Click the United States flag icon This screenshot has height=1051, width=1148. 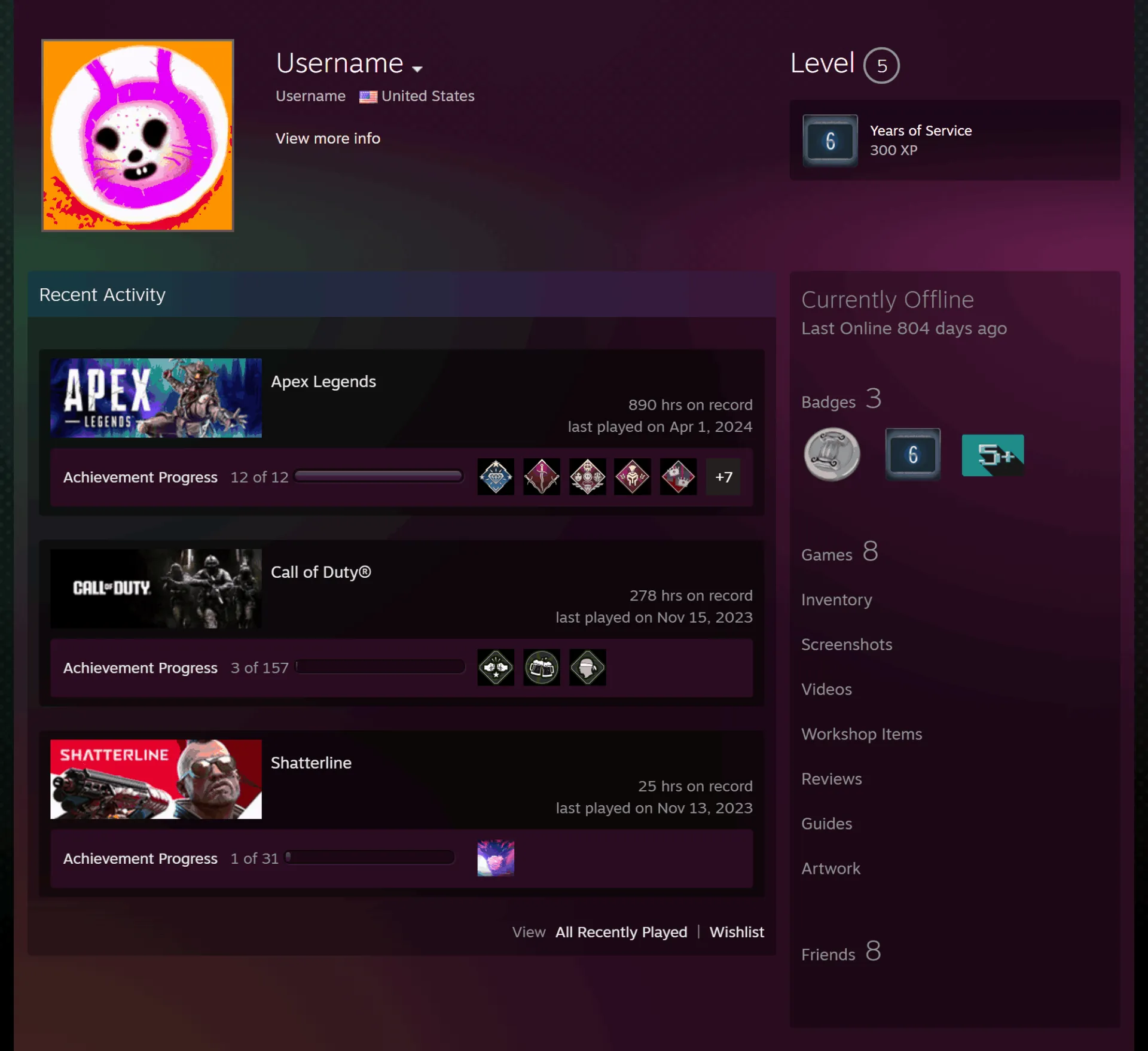(x=368, y=96)
